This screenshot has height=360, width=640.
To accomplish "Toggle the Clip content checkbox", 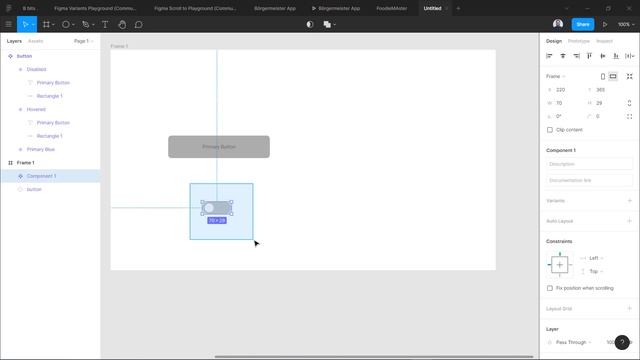I will (x=550, y=130).
